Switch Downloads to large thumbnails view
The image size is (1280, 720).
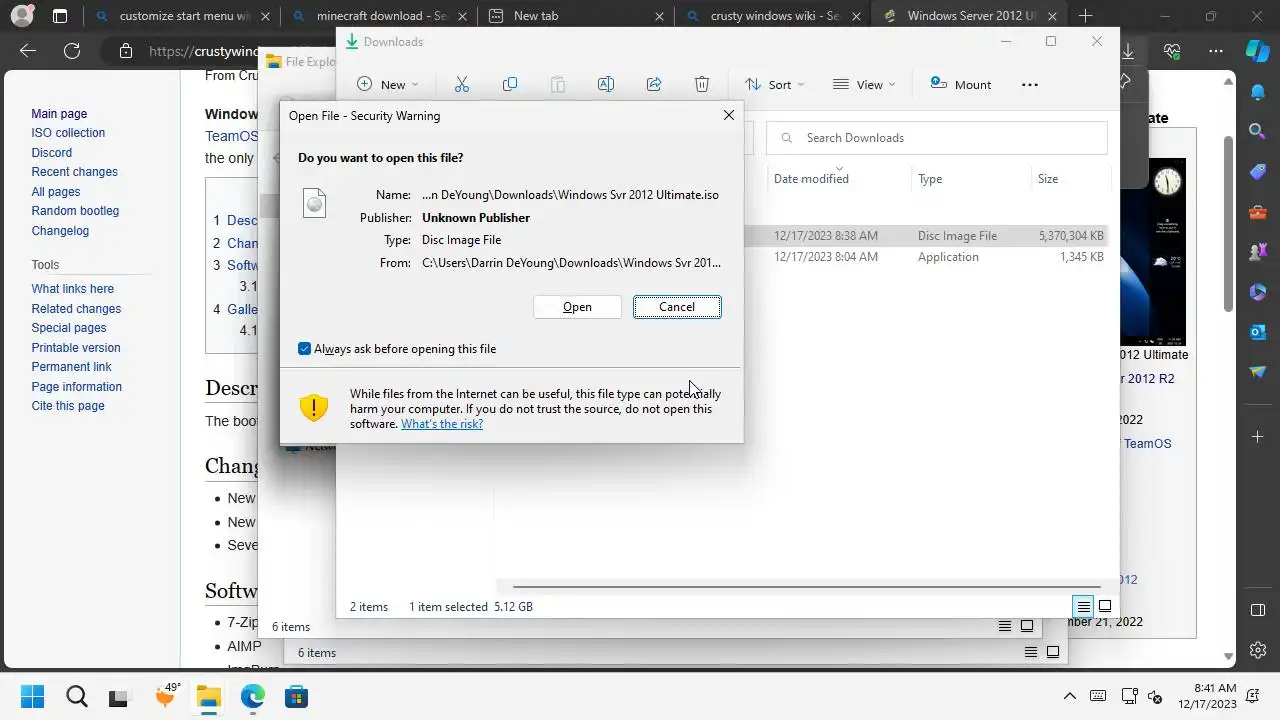point(1105,606)
